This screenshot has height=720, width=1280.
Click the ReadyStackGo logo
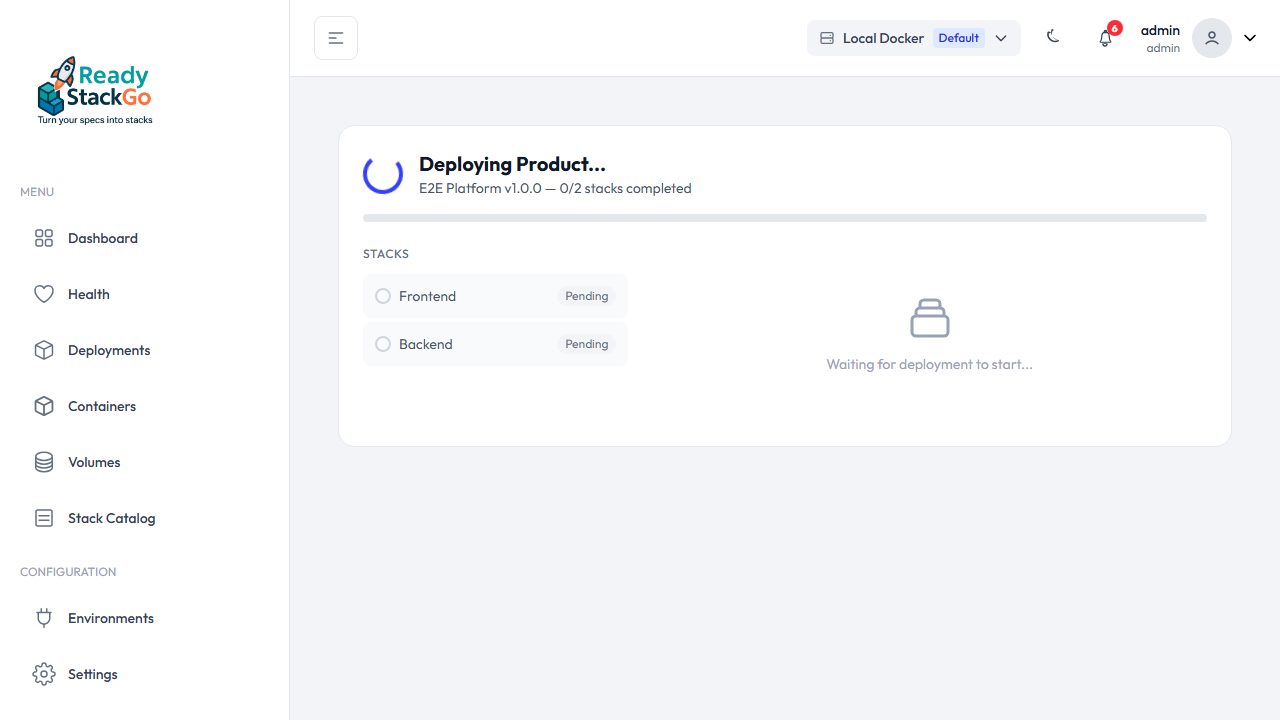click(94, 89)
